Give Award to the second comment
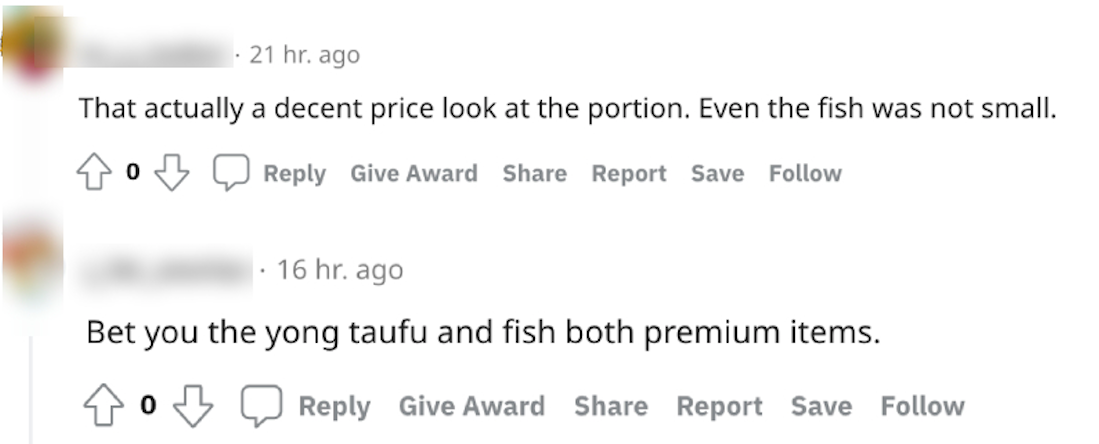 [471, 406]
